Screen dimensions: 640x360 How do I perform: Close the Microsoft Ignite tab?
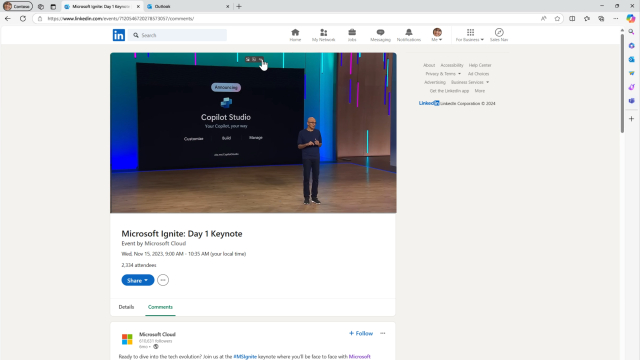click(138, 7)
